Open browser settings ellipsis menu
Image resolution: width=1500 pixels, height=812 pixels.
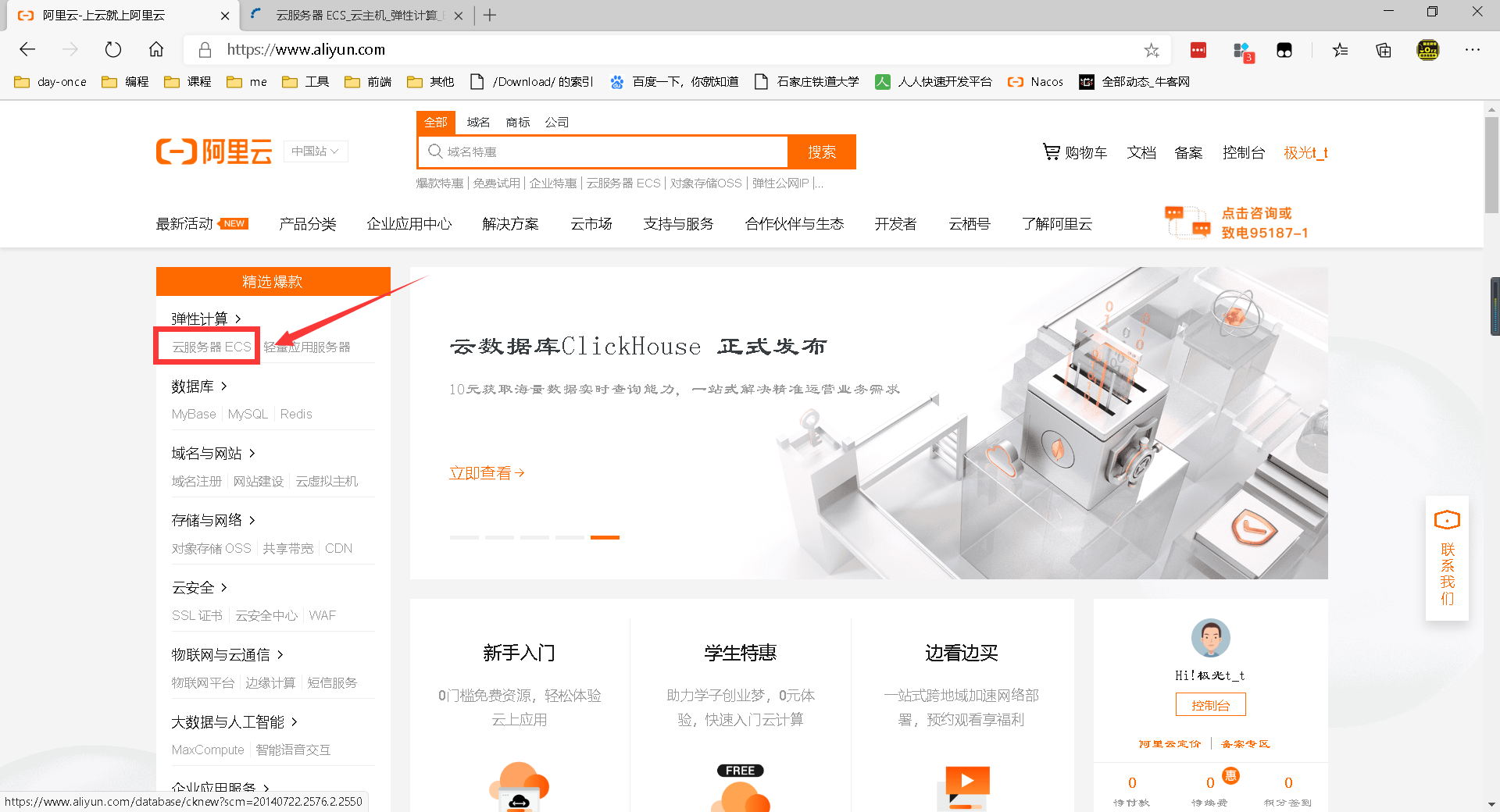click(x=1473, y=50)
